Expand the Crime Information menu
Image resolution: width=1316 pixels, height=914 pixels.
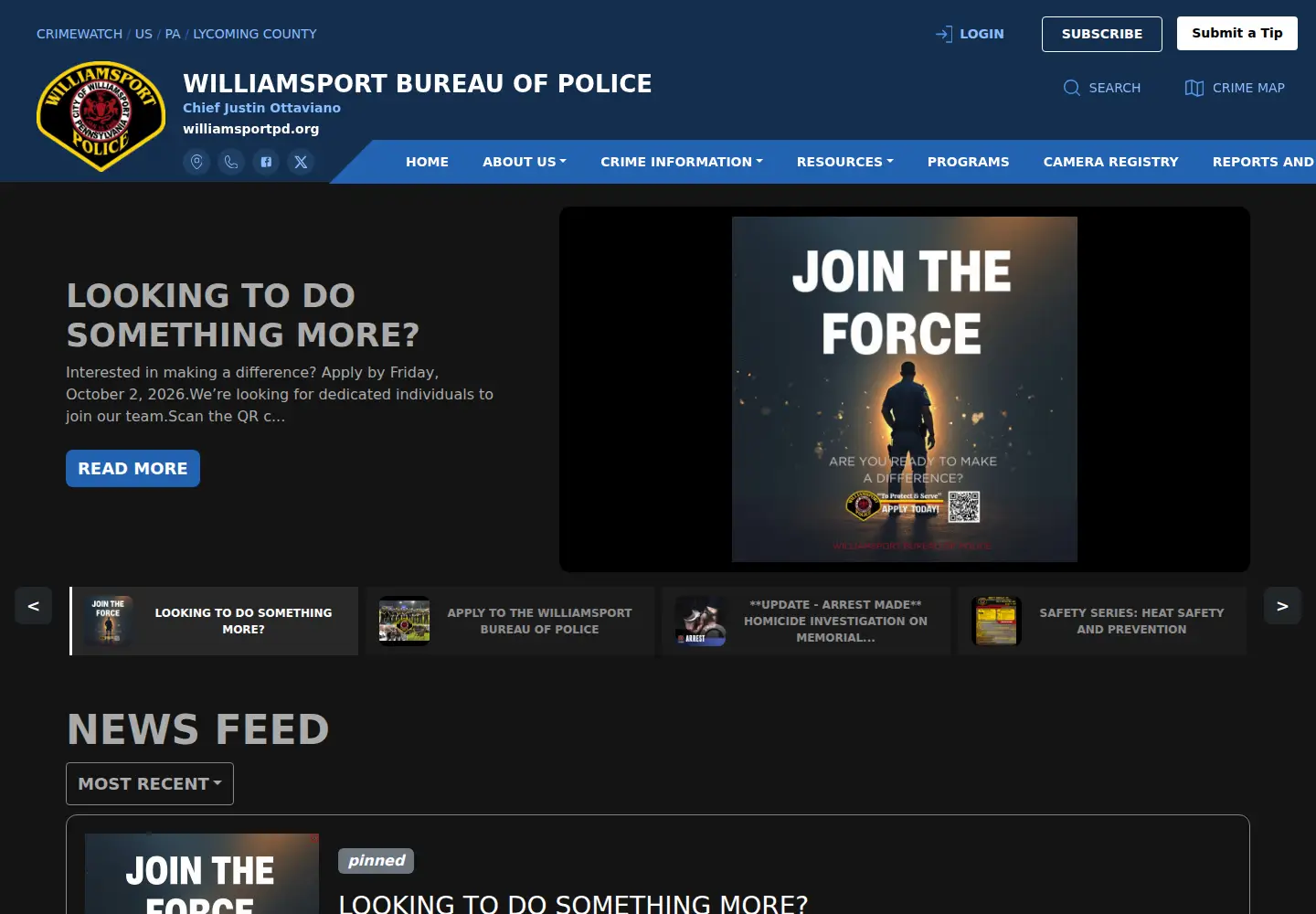click(x=682, y=162)
